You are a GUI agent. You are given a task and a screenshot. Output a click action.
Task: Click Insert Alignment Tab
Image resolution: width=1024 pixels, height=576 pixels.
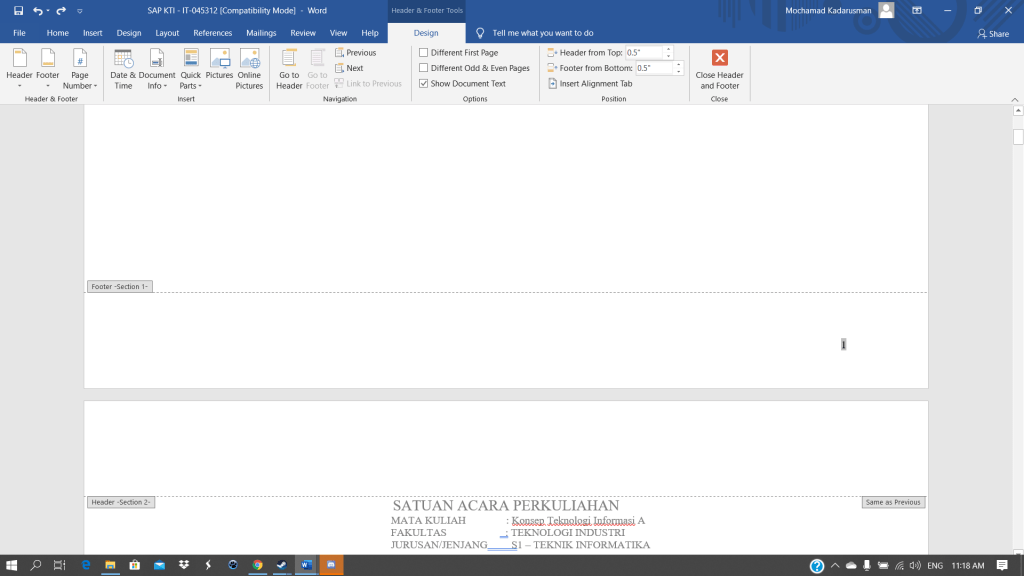pos(590,84)
